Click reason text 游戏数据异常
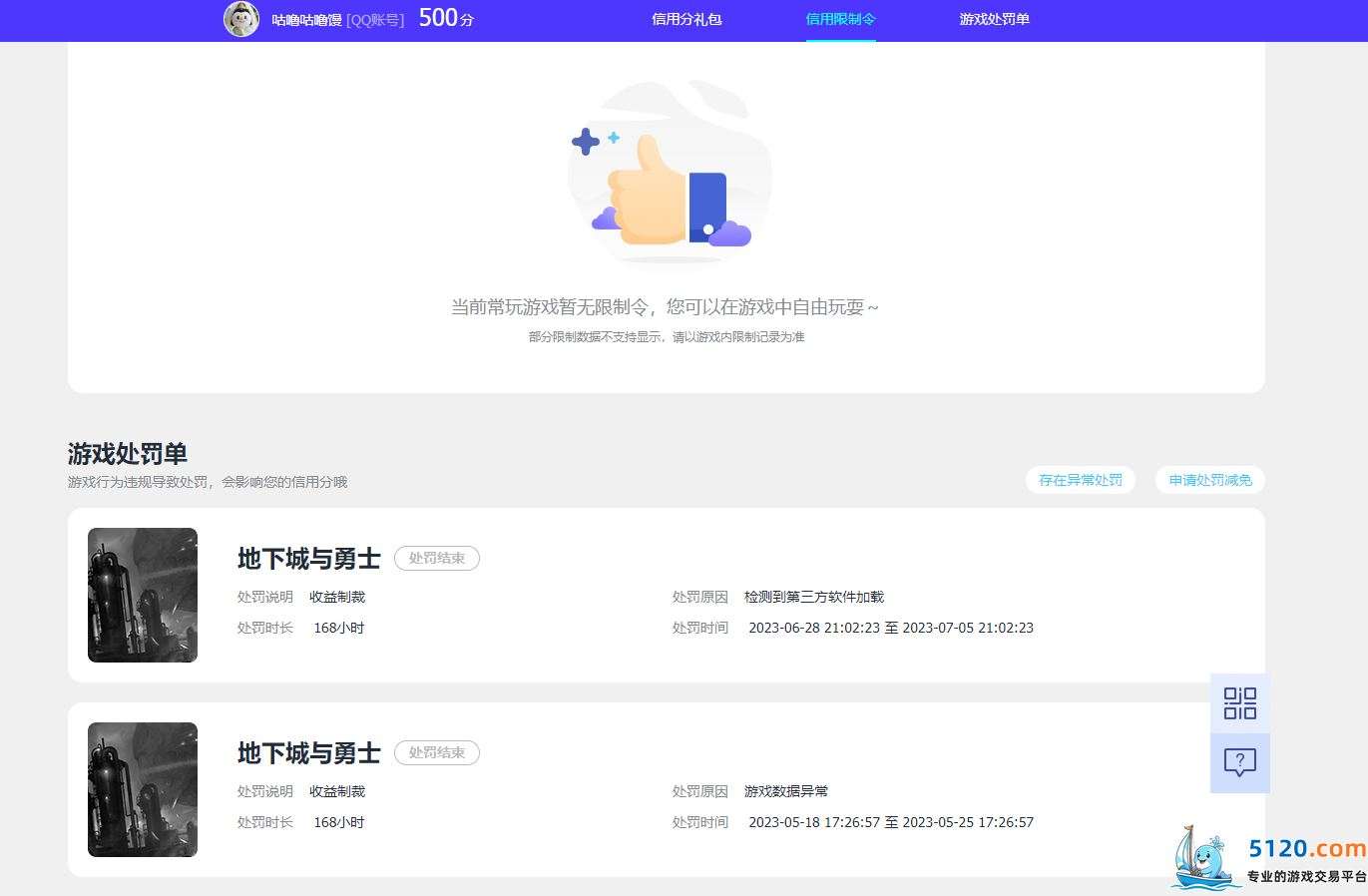The height and width of the screenshot is (896, 1368). pyautogui.click(x=786, y=791)
